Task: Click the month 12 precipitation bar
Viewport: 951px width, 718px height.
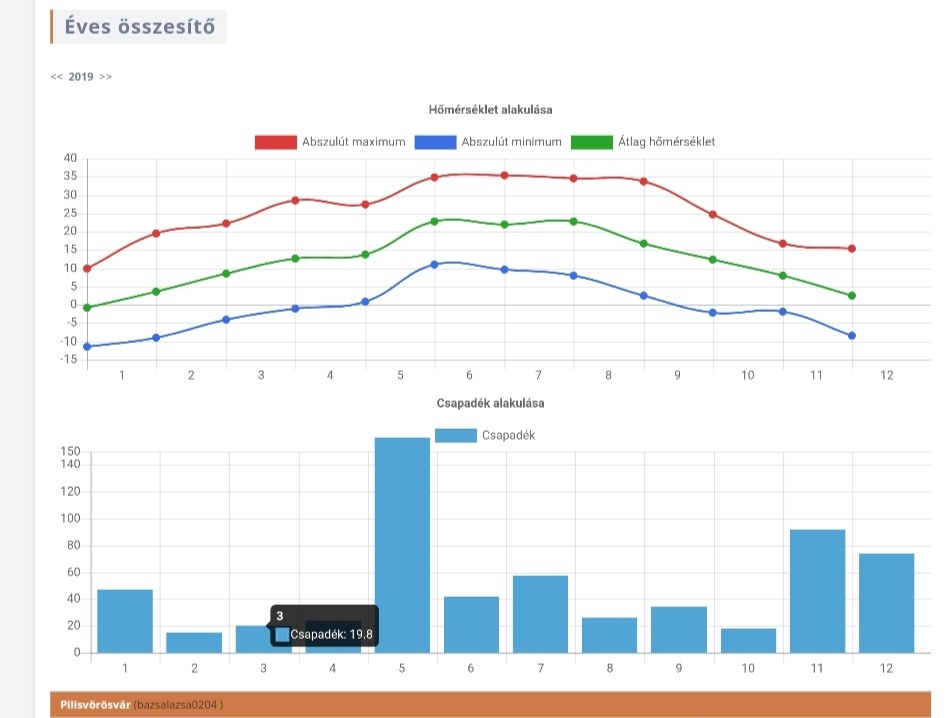Action: point(886,603)
